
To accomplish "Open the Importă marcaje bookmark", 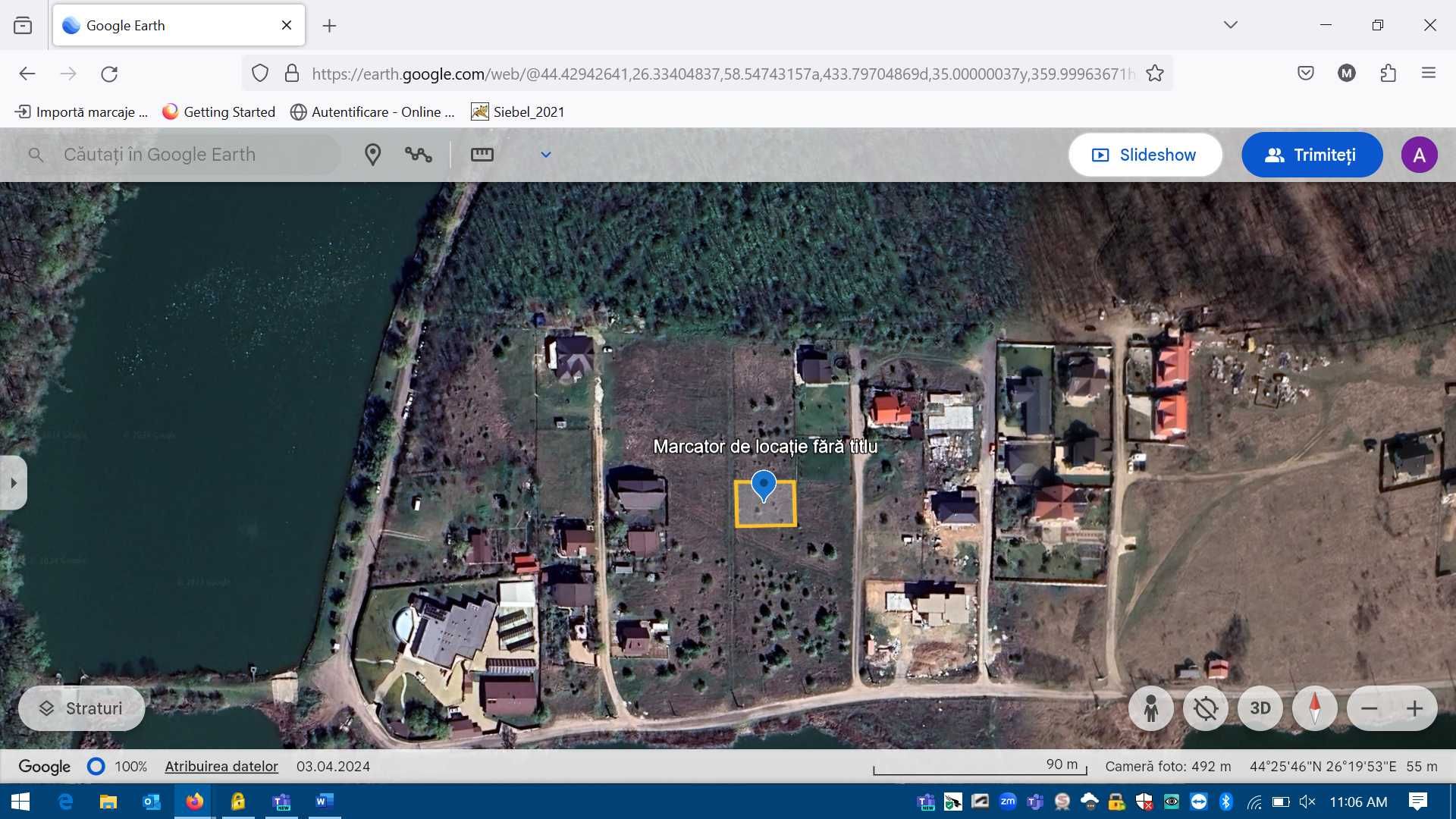I will tap(81, 112).
